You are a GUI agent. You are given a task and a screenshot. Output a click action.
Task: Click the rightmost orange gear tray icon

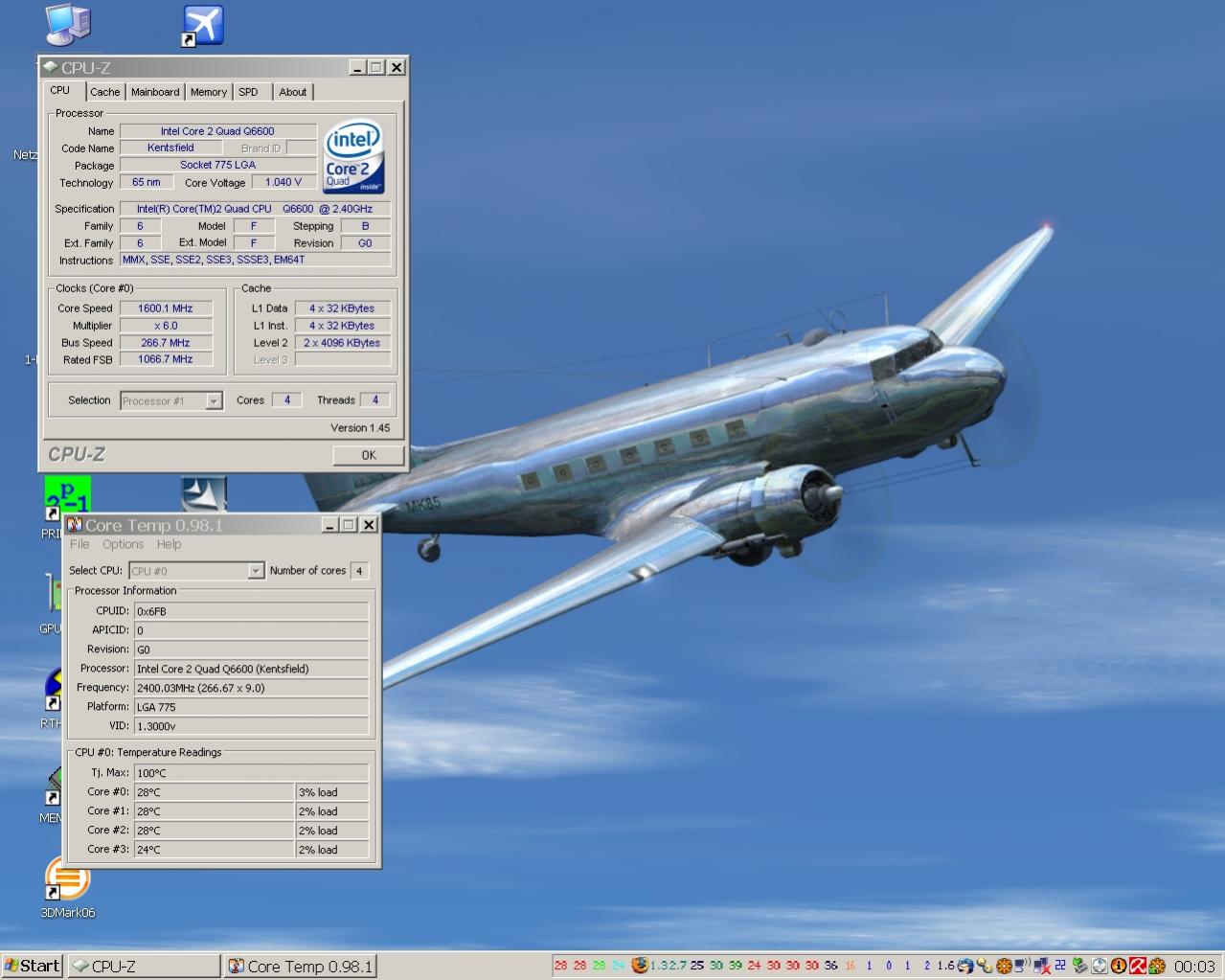click(1157, 966)
